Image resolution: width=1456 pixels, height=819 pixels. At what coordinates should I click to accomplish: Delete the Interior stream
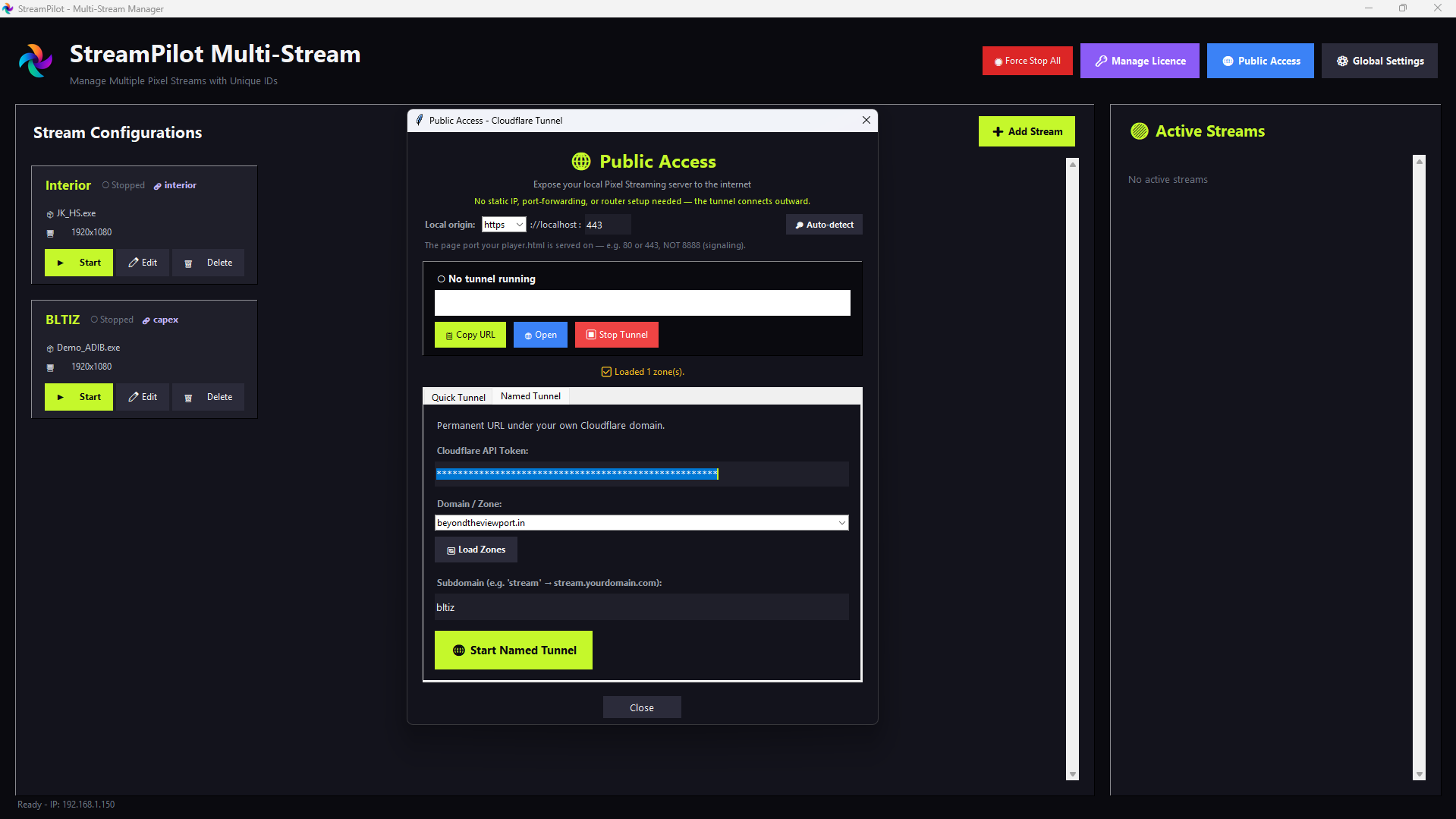(208, 263)
